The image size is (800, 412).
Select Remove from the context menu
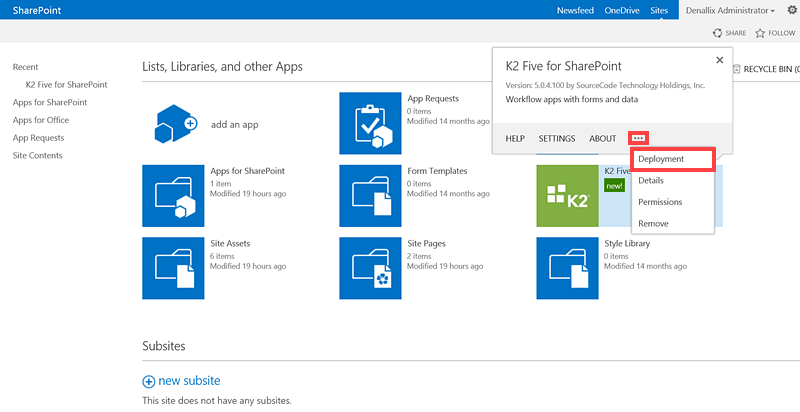tap(653, 224)
